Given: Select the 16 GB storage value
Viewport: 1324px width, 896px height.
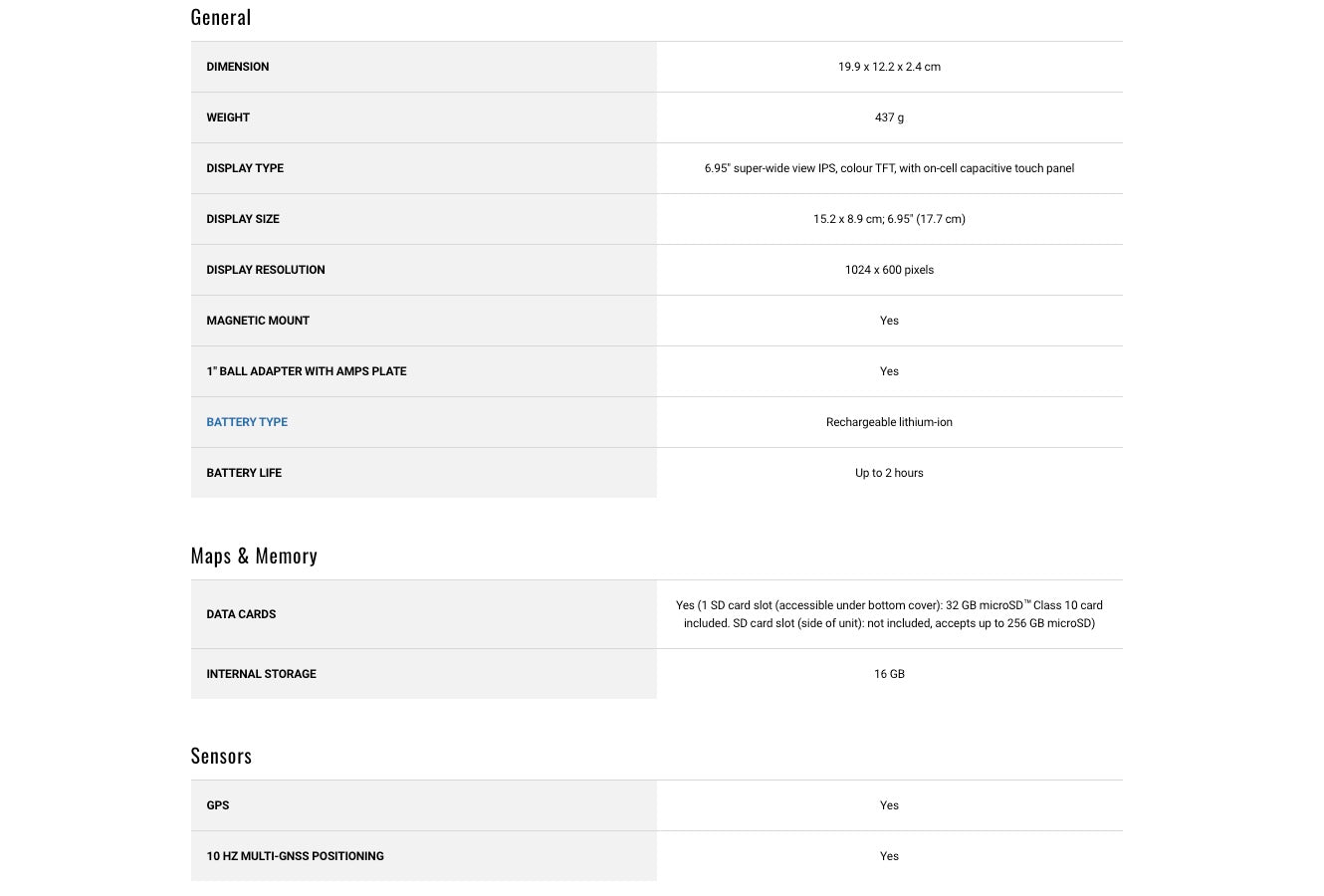Looking at the screenshot, I should coord(889,674).
